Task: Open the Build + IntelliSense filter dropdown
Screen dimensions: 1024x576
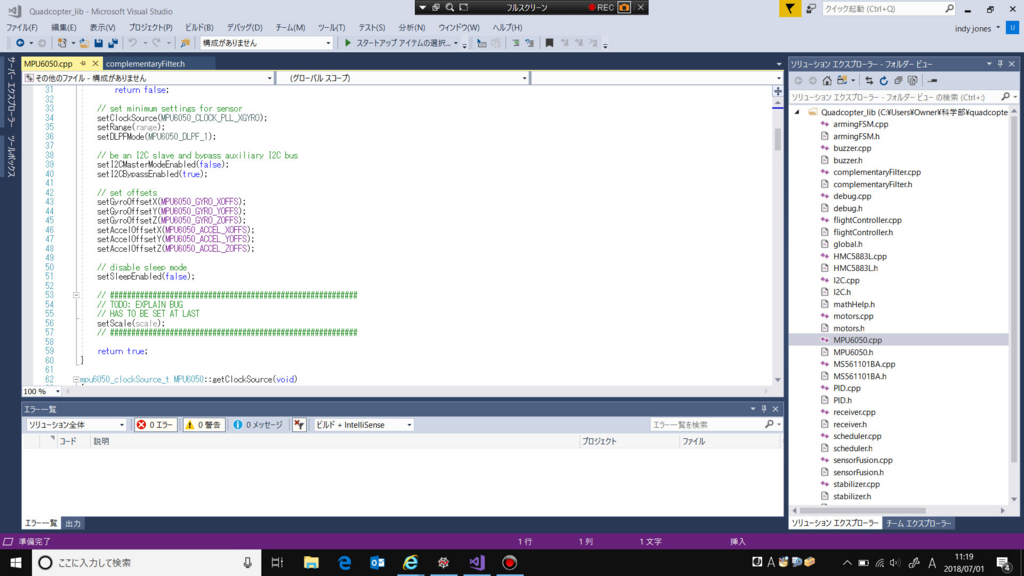Action: 410,423
